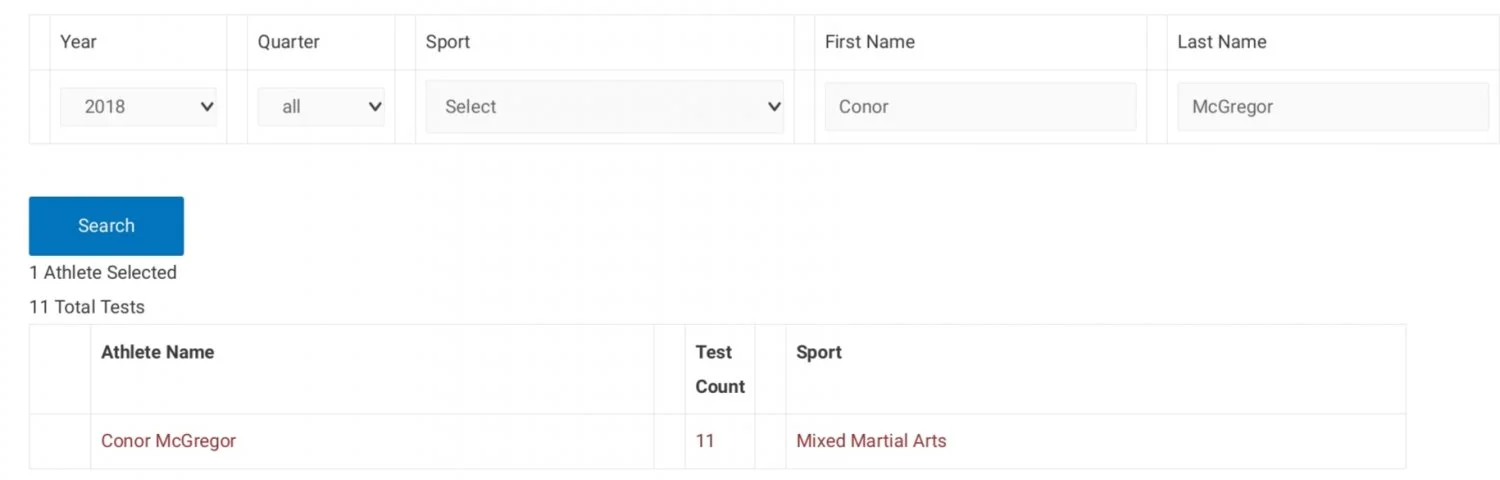Click the empty first cell of McGregor row

[x=60, y=441]
